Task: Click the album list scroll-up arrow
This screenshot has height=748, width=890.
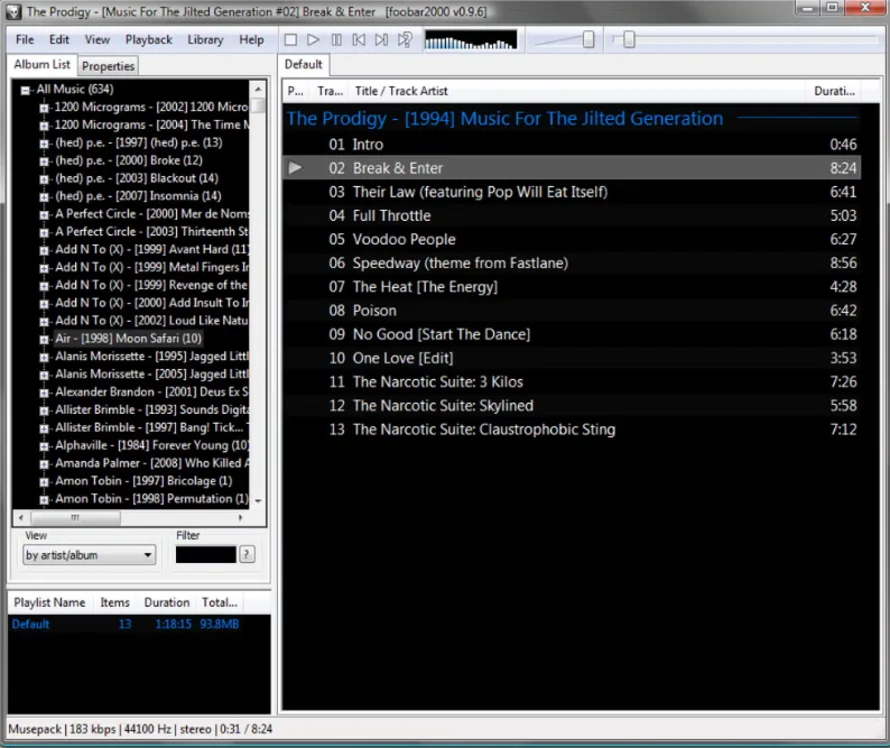Action: 258,89
